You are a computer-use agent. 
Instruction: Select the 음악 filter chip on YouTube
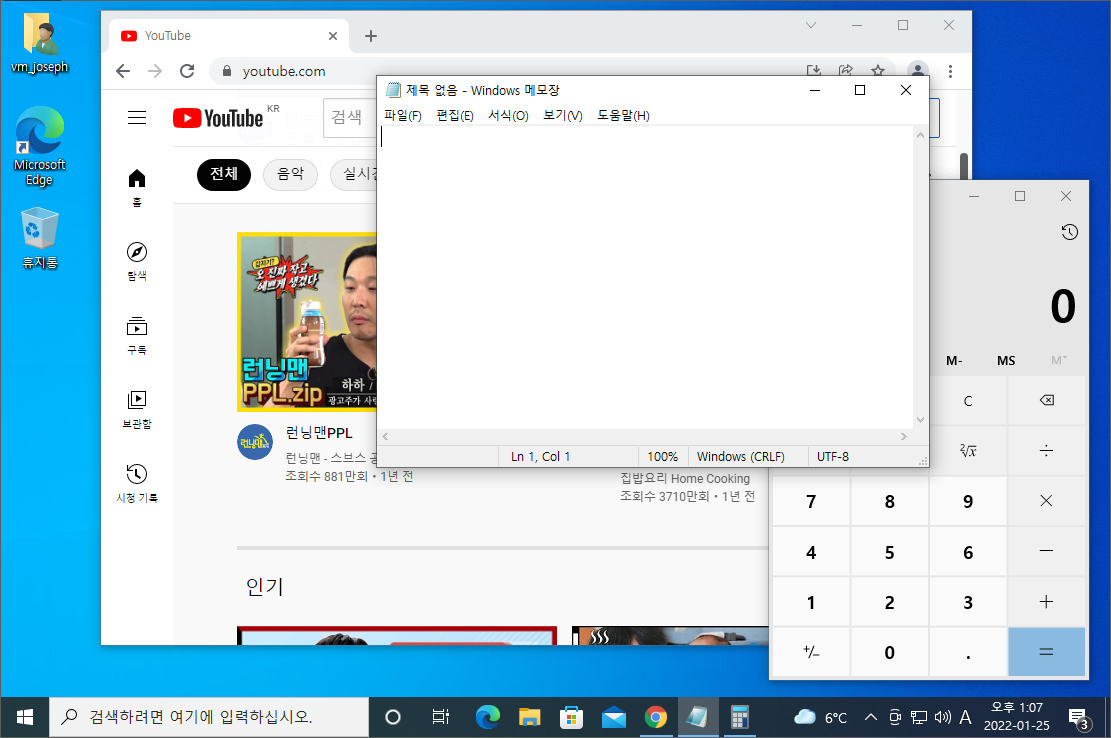tap(291, 174)
